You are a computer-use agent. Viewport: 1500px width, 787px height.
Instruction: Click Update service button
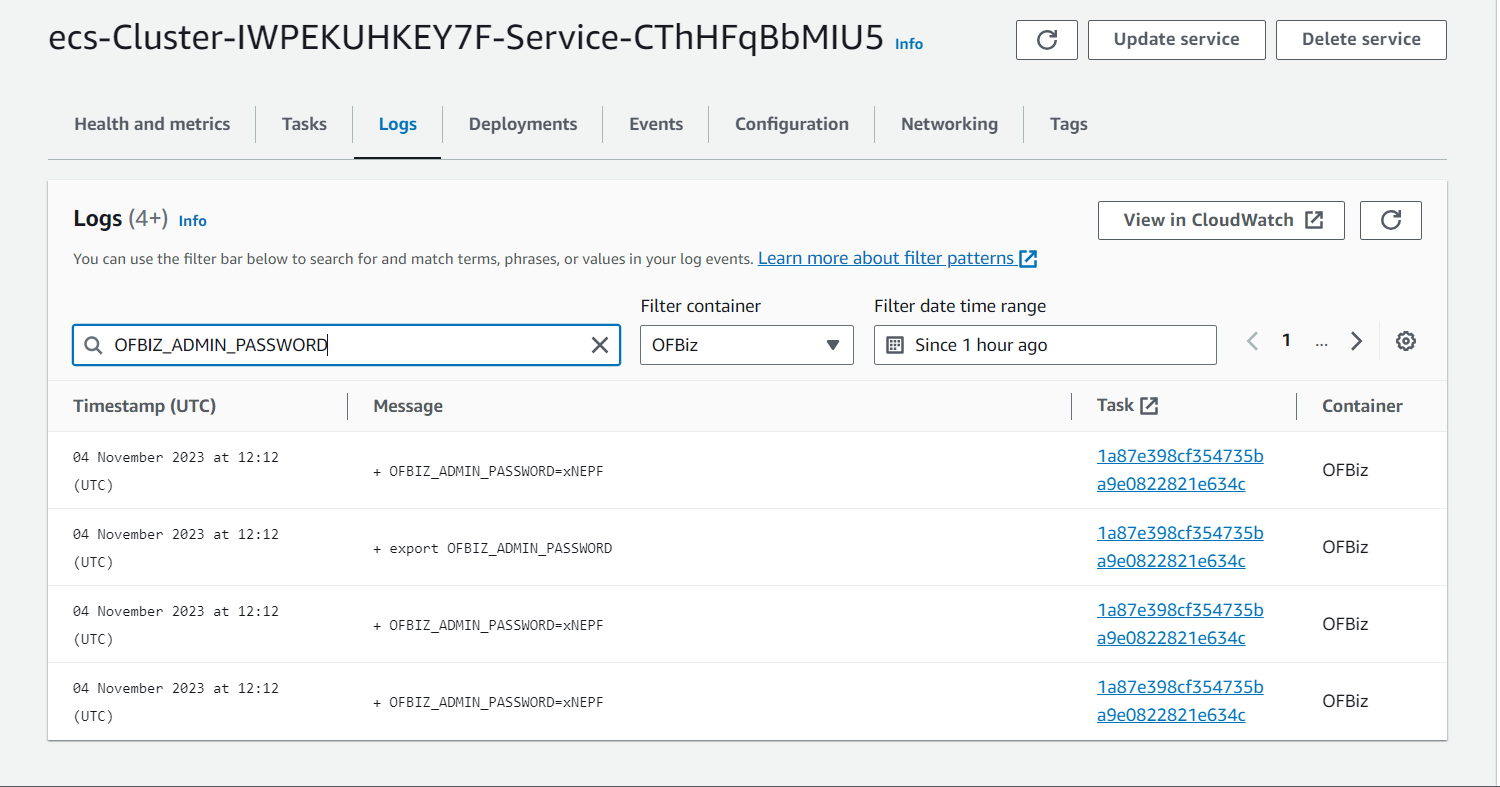tap(1176, 40)
